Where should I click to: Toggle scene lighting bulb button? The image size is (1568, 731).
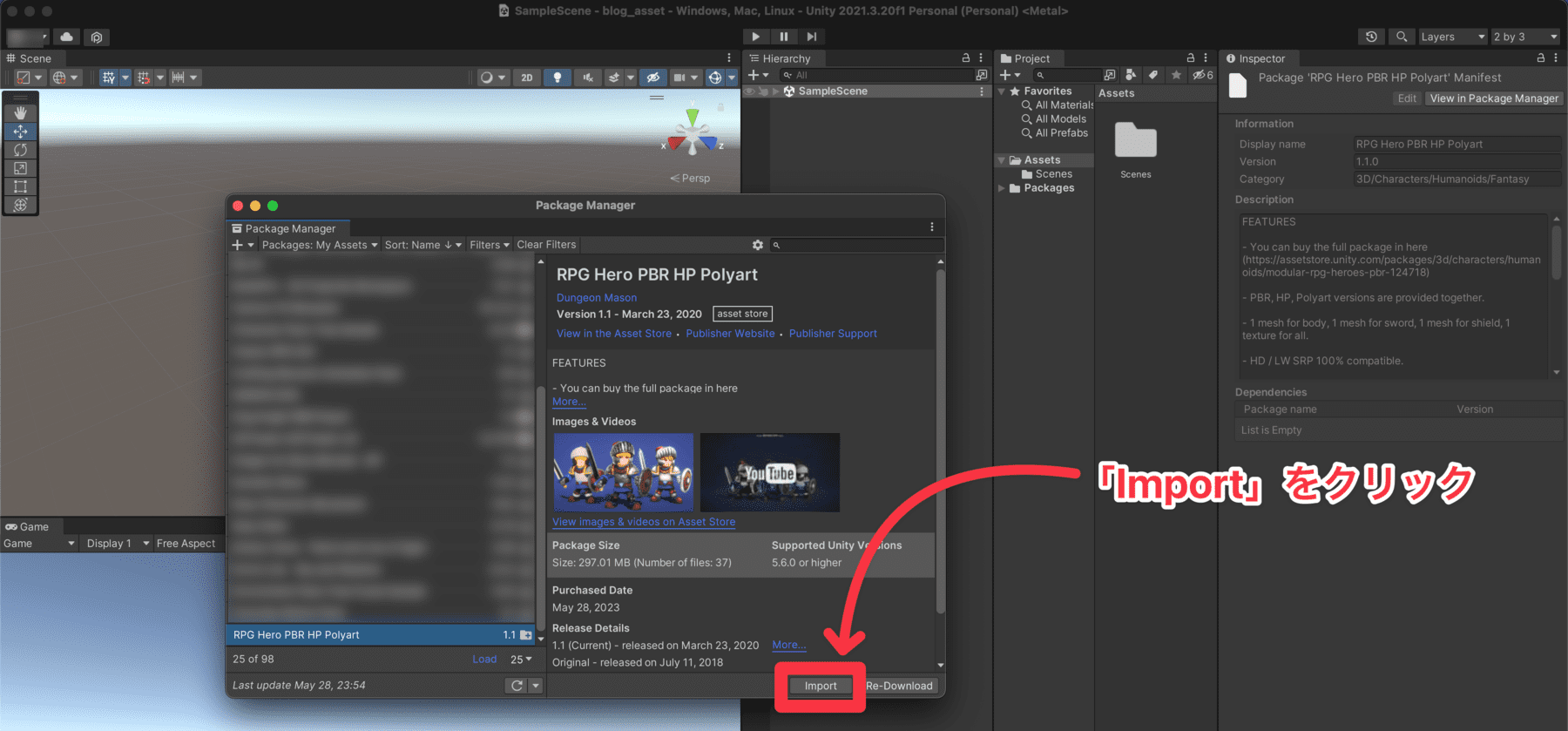point(558,78)
